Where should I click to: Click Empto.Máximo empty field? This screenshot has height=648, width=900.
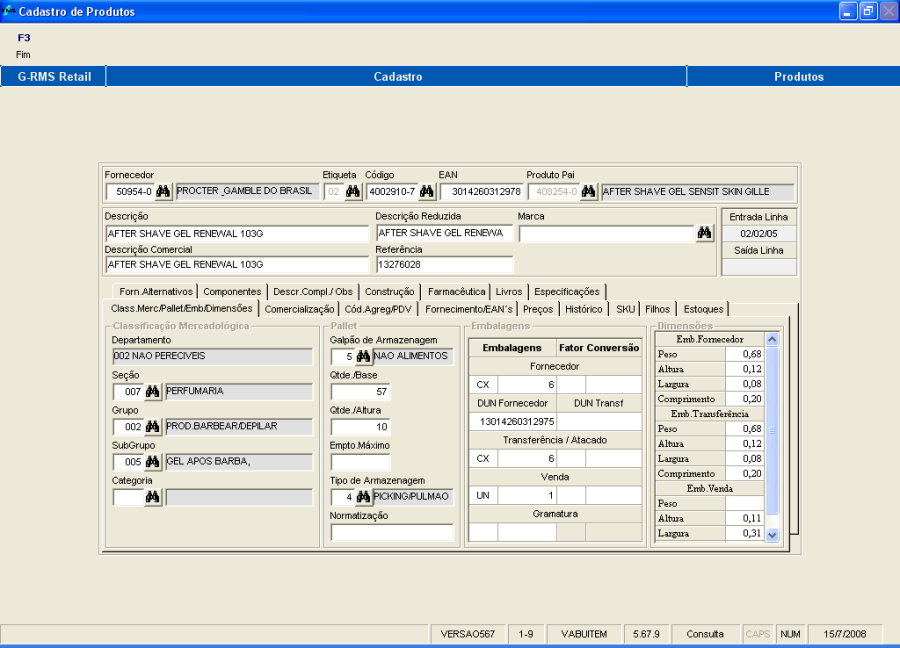point(360,462)
